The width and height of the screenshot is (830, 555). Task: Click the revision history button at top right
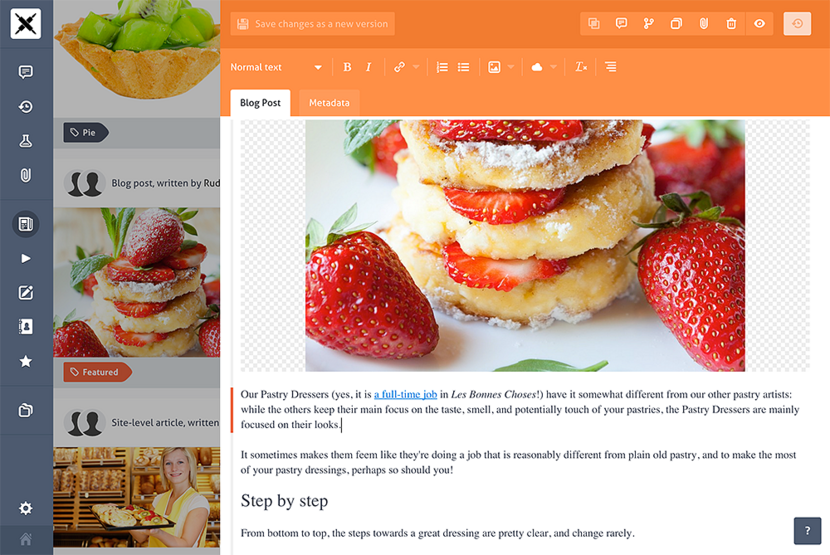tap(797, 24)
